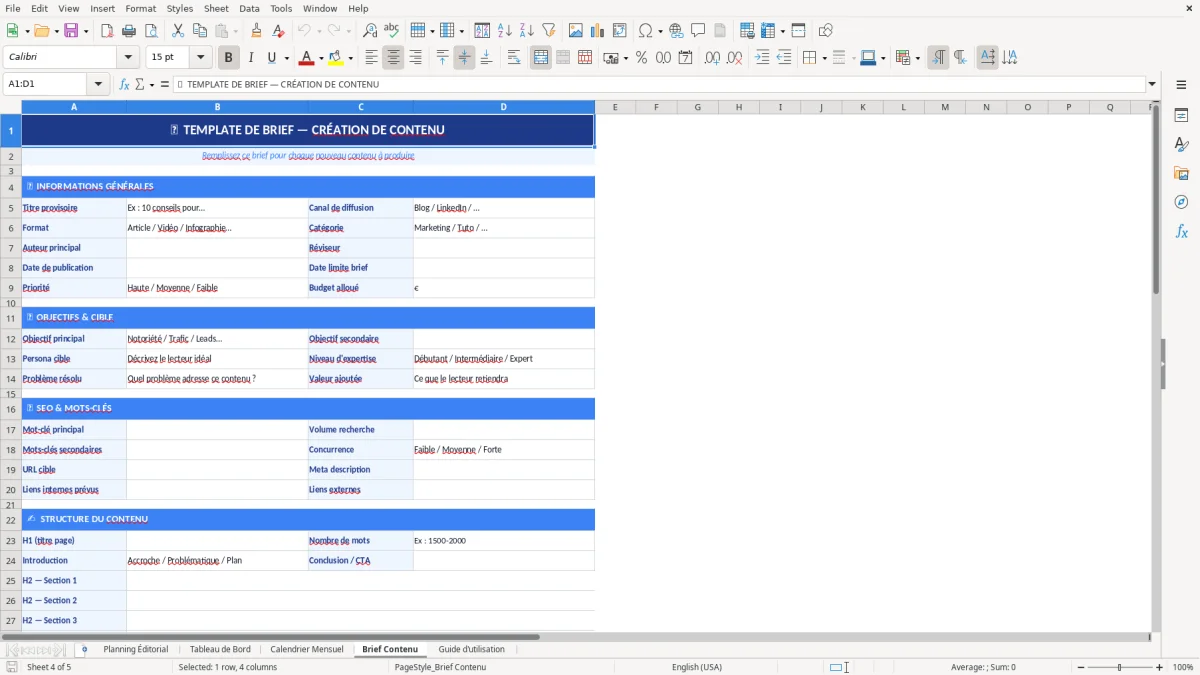The width and height of the screenshot is (1200, 675).
Task: Sort the selection ascending
Action: [x=504, y=30]
